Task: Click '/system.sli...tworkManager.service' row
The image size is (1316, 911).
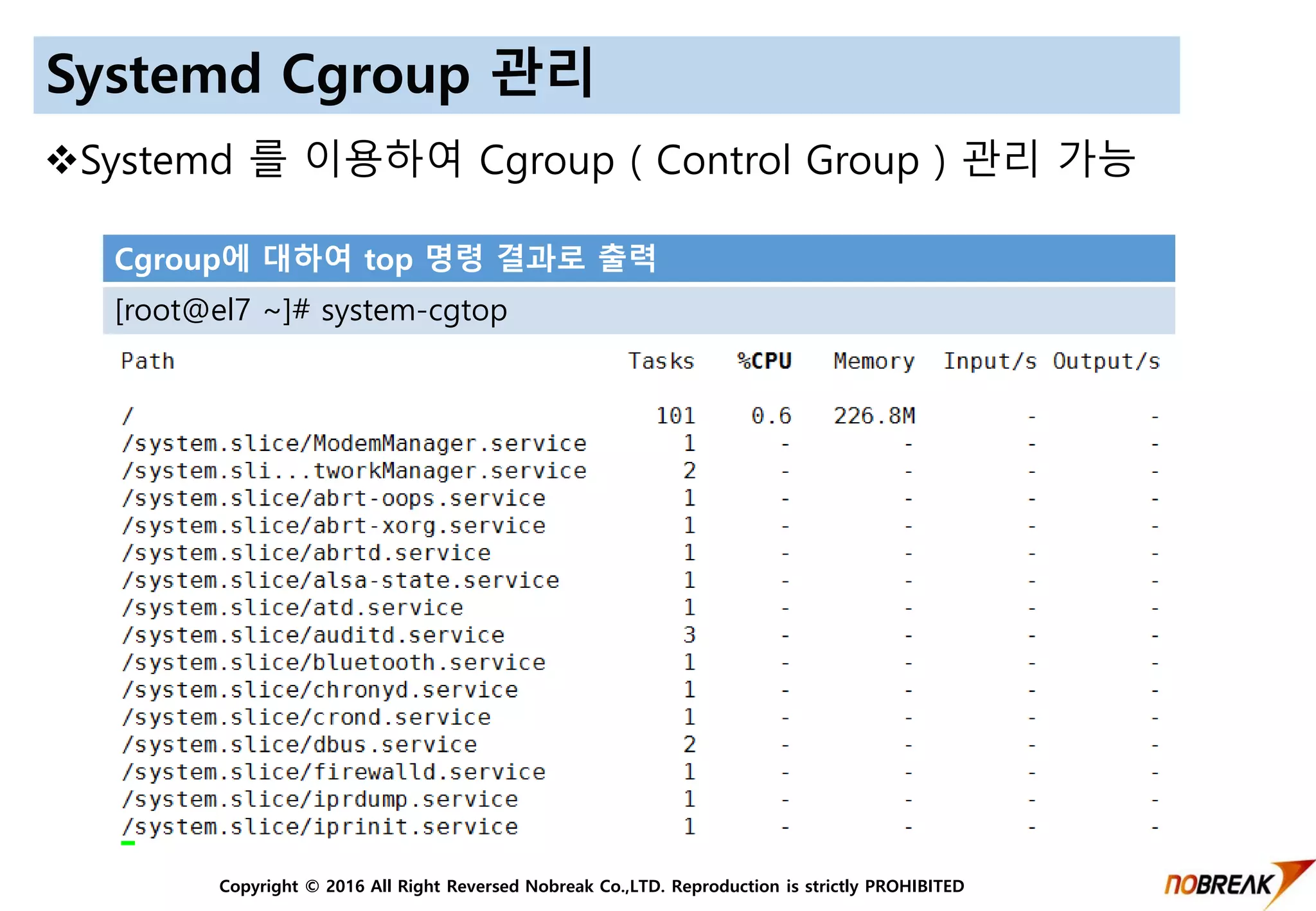Action: (x=640, y=471)
